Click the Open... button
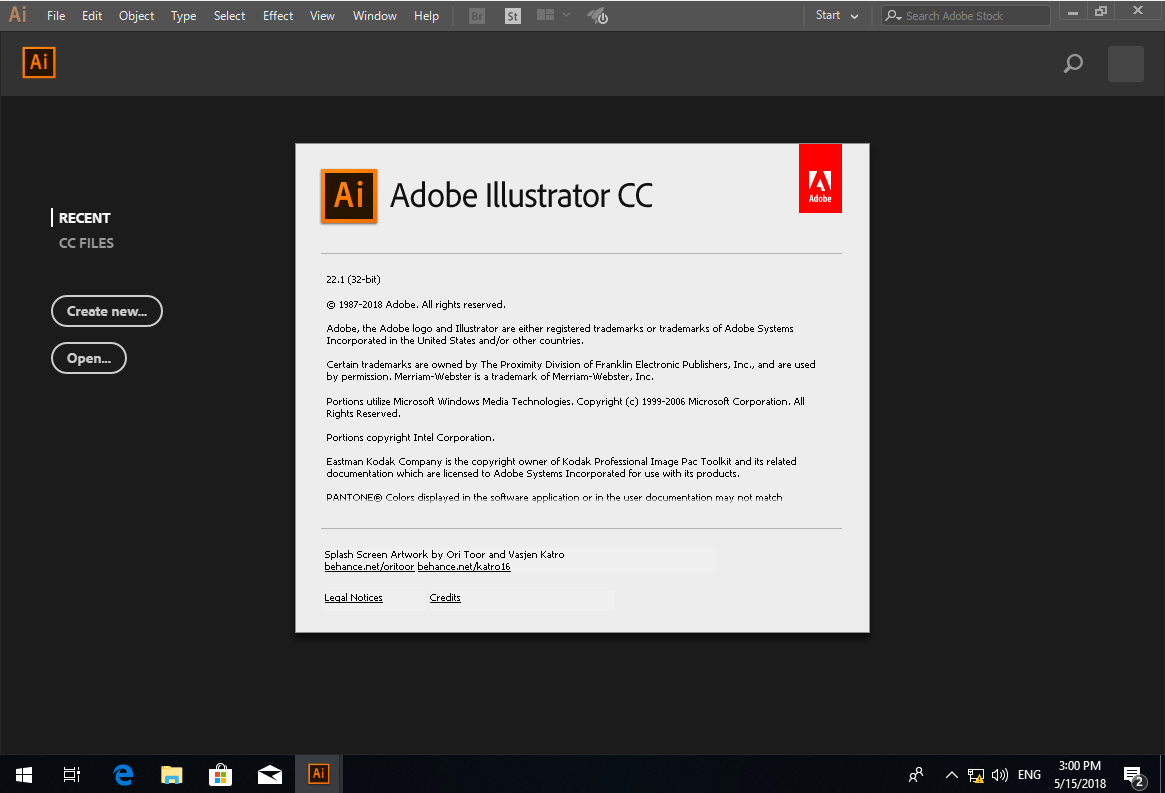 [x=88, y=358]
